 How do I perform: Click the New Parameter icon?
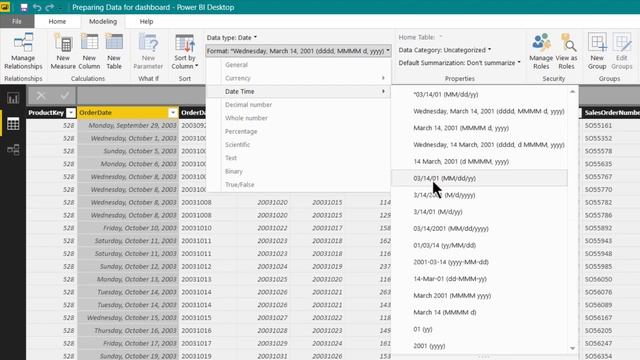(x=148, y=43)
